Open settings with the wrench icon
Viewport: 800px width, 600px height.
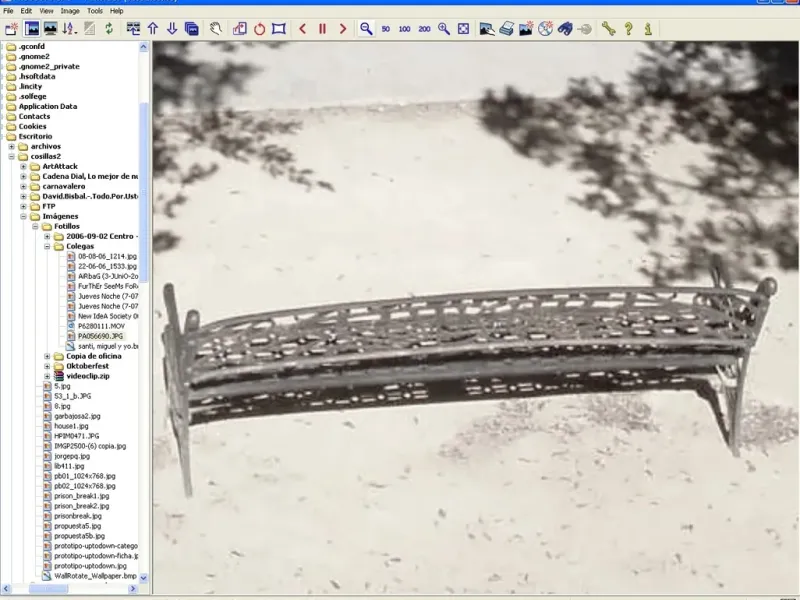coord(608,29)
